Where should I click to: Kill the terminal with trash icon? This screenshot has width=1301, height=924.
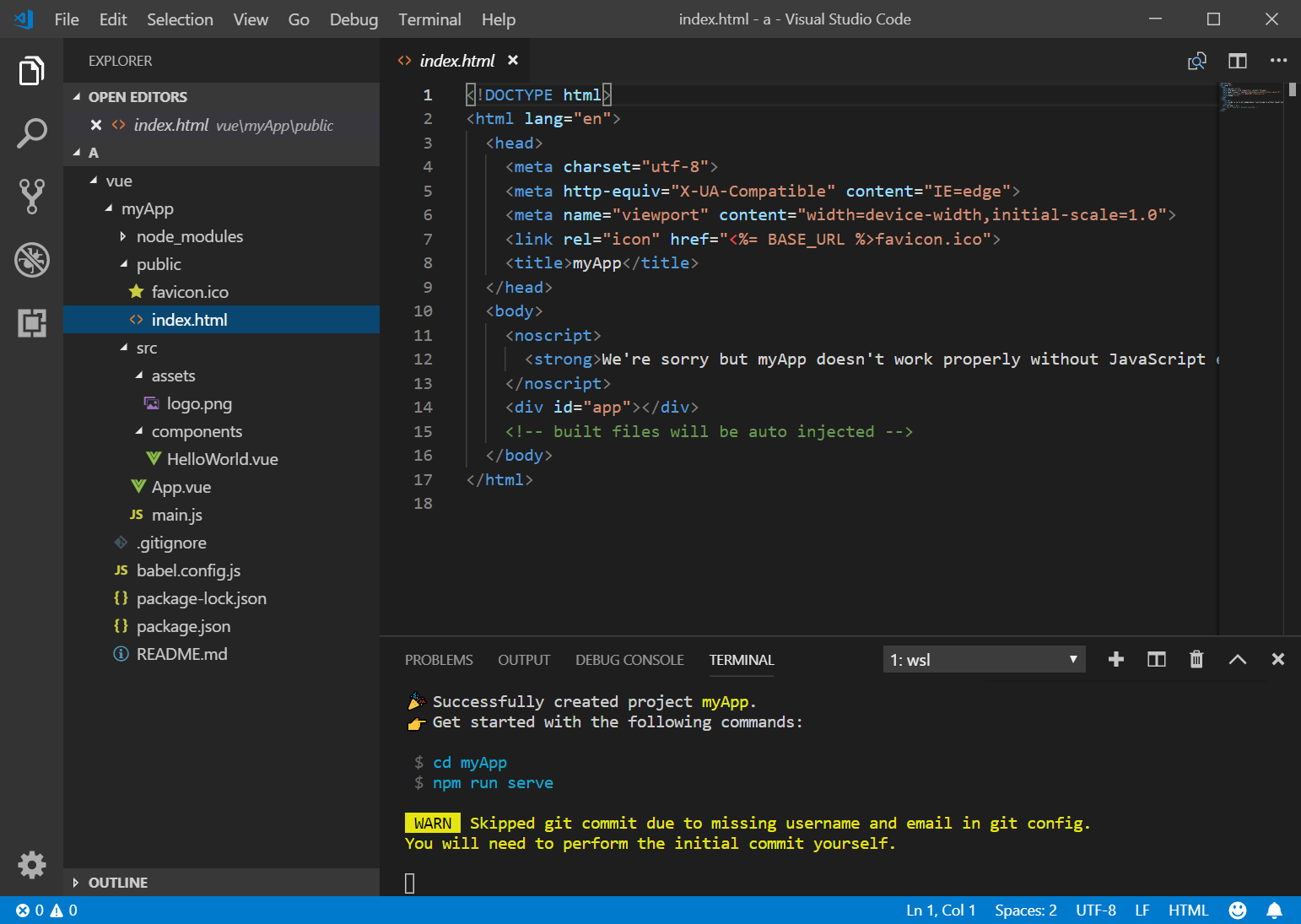click(1196, 660)
